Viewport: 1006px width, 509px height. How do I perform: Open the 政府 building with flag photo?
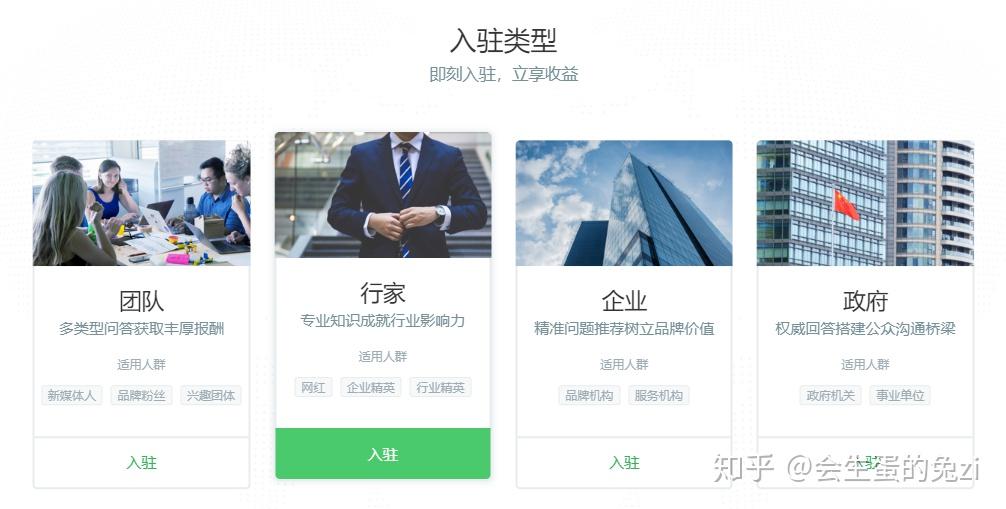click(x=865, y=203)
